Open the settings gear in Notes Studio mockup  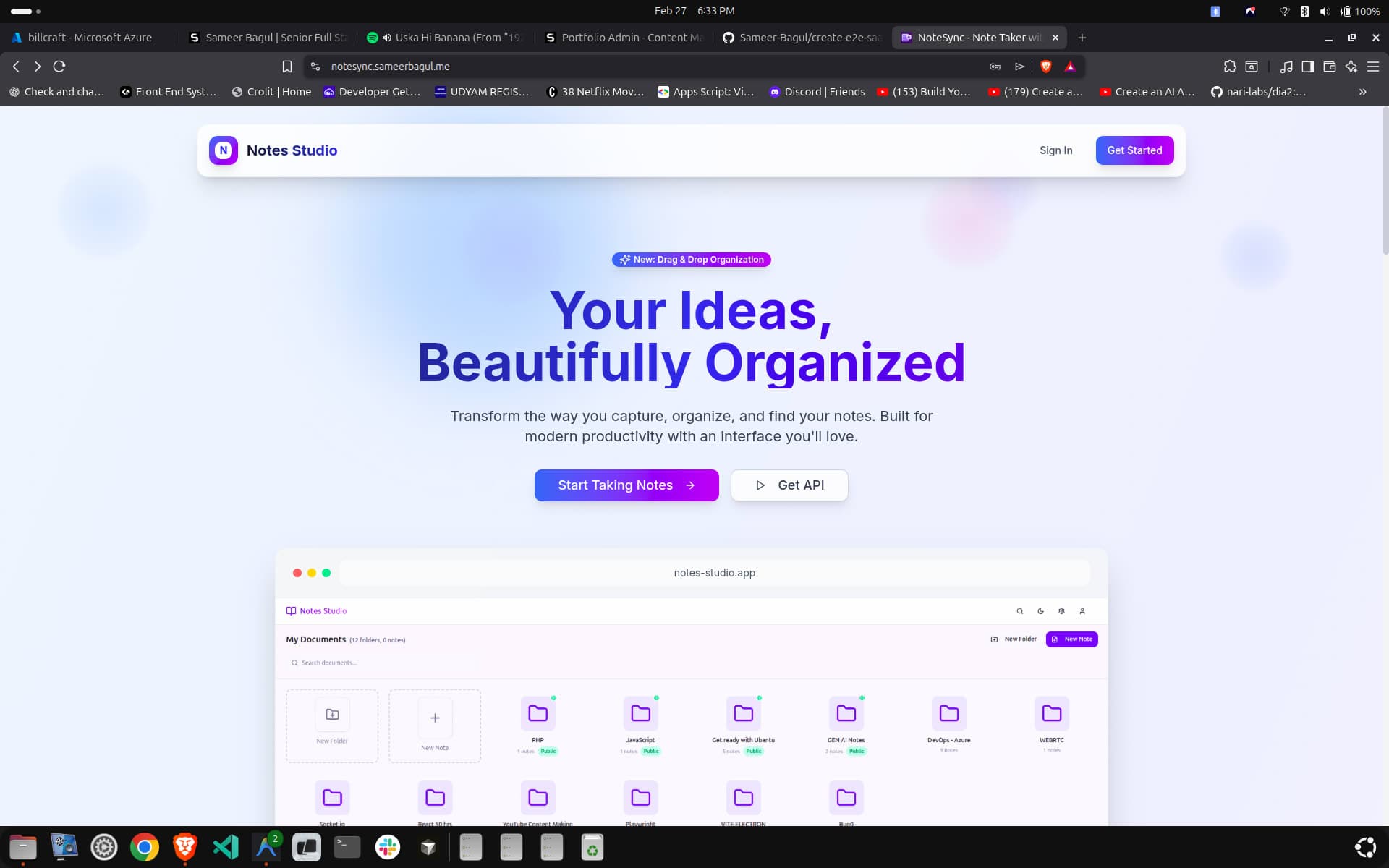[x=1061, y=611]
